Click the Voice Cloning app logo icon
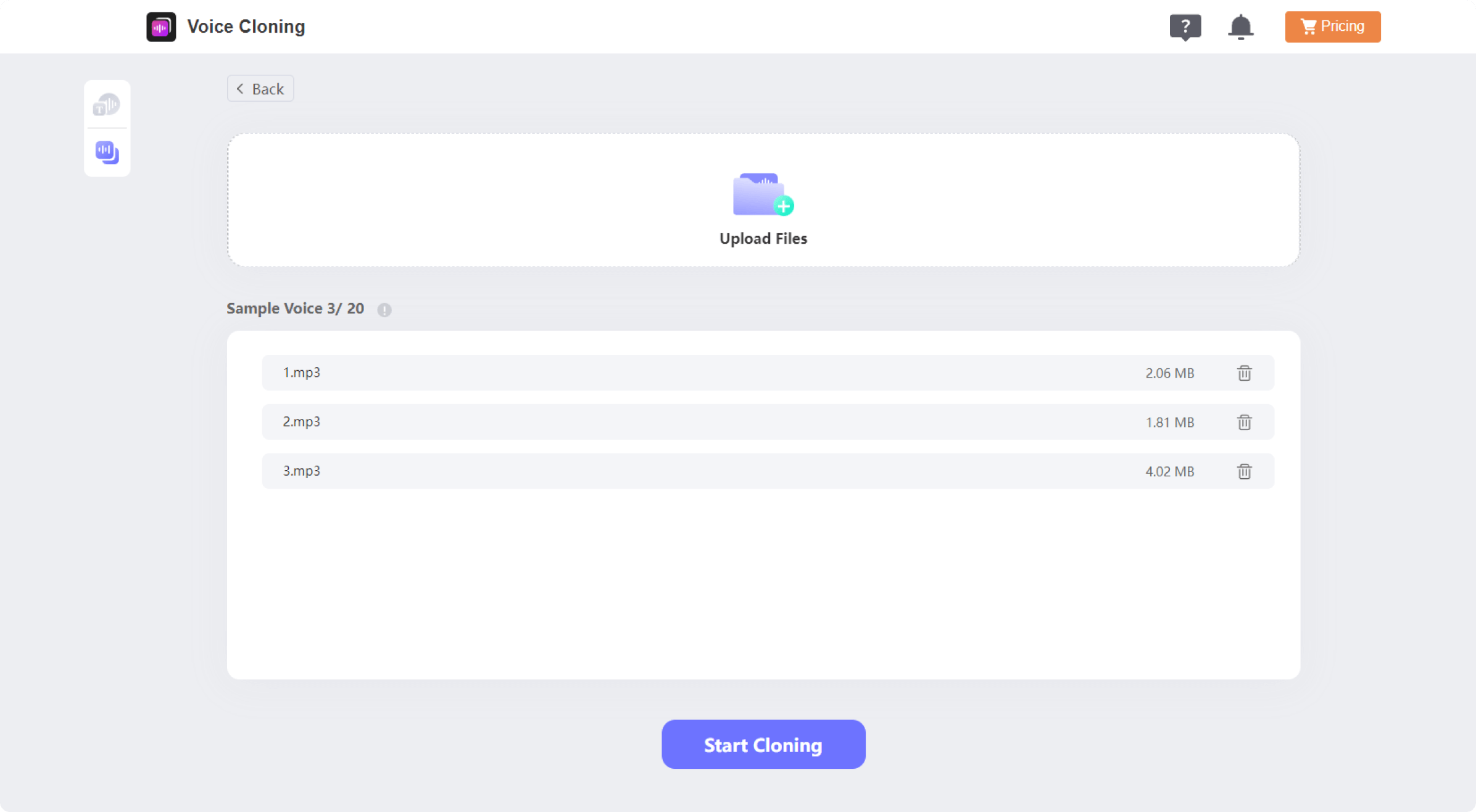Image resolution: width=1476 pixels, height=812 pixels. pyautogui.click(x=161, y=27)
